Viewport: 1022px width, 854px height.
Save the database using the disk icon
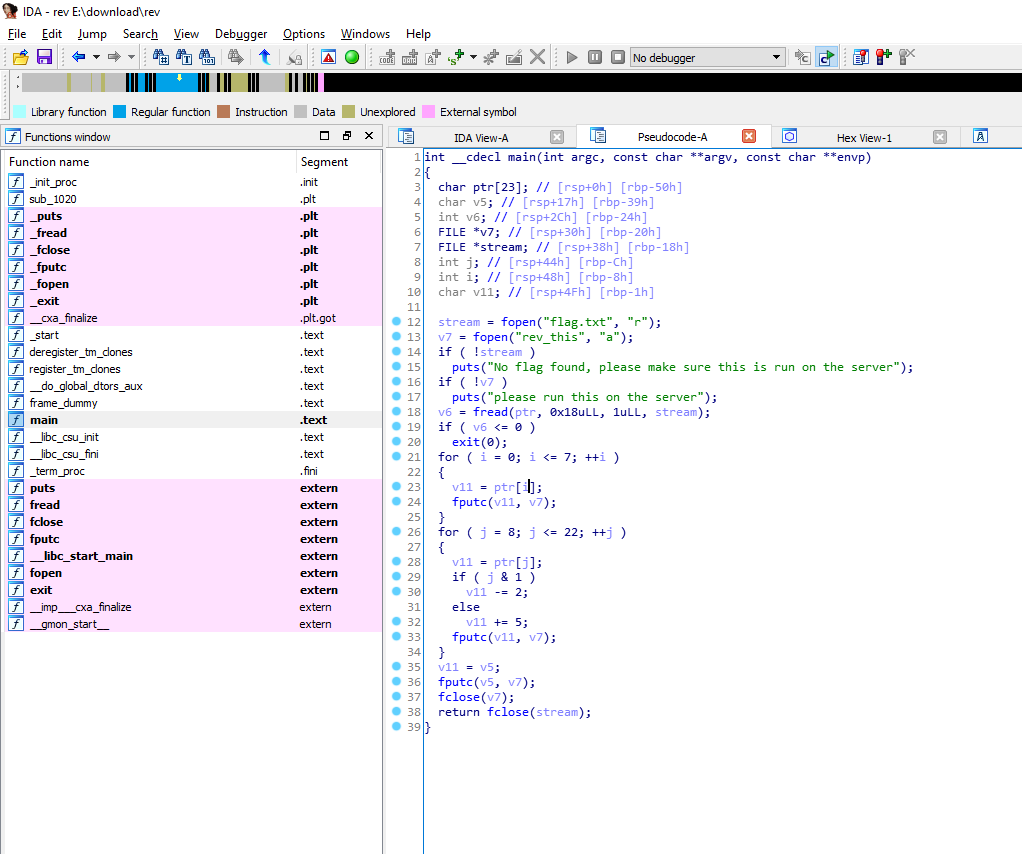coord(44,57)
